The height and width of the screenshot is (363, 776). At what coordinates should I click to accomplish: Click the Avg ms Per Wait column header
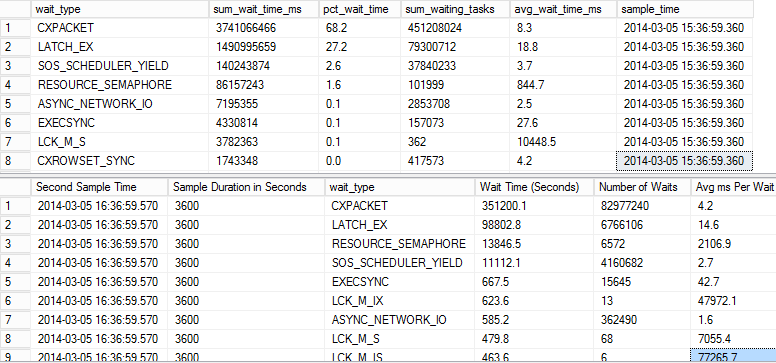click(733, 187)
